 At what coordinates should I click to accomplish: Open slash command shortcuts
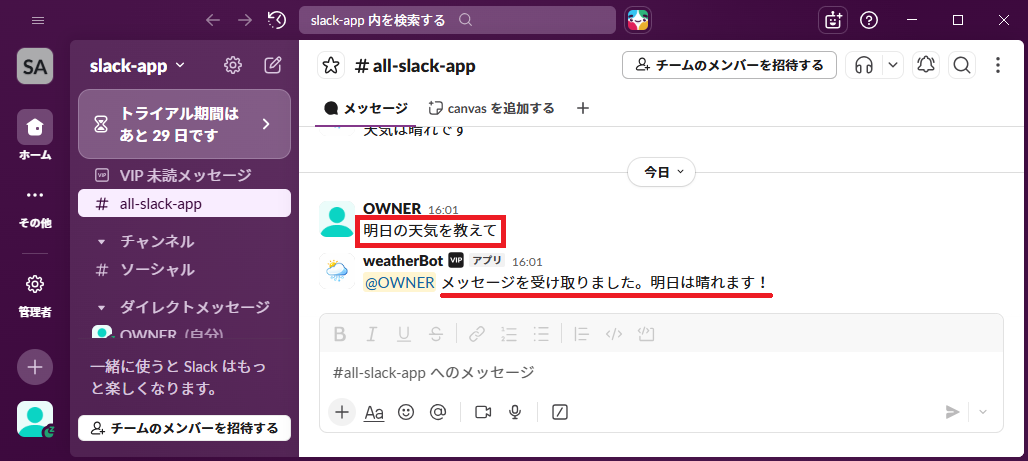(560, 412)
